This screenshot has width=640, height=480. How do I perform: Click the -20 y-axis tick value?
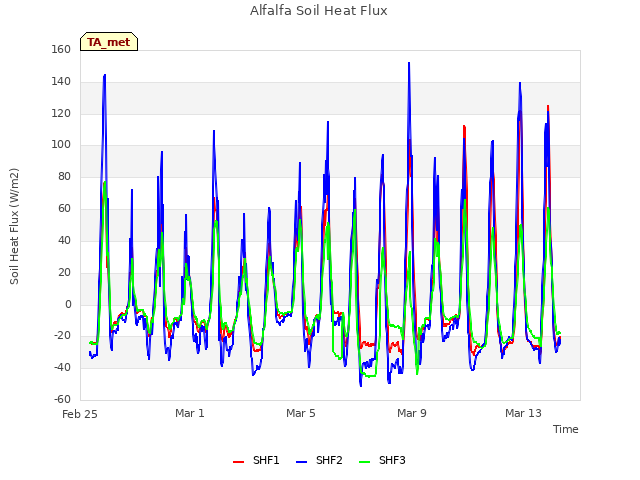click(x=62, y=336)
